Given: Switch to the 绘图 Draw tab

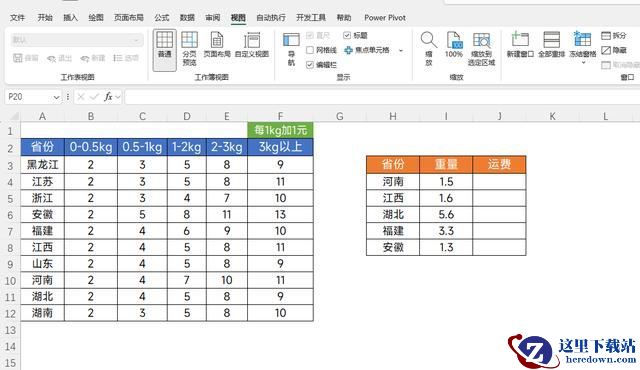Looking at the screenshot, I should click(x=96, y=18).
